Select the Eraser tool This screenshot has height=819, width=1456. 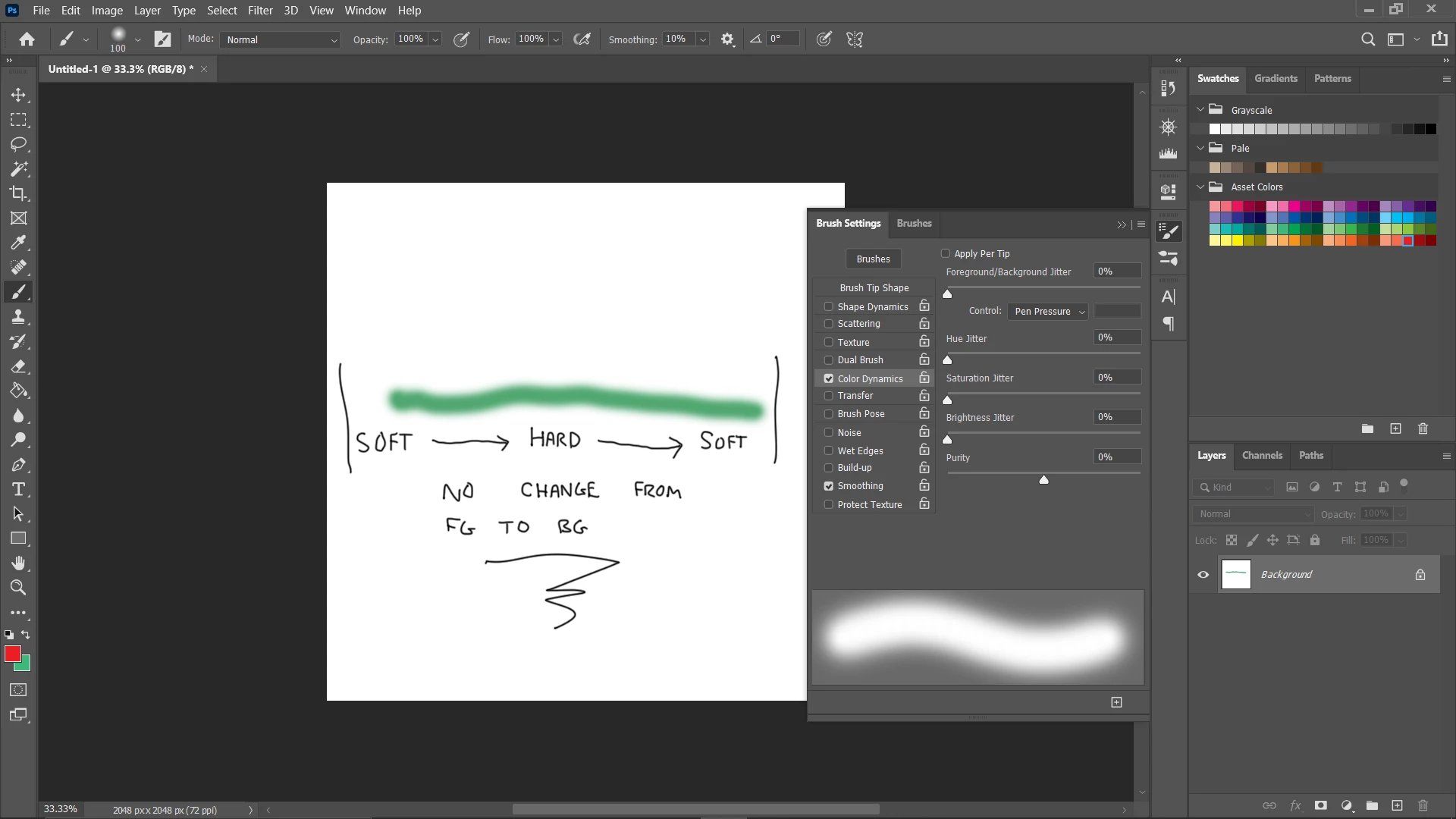pos(18,366)
